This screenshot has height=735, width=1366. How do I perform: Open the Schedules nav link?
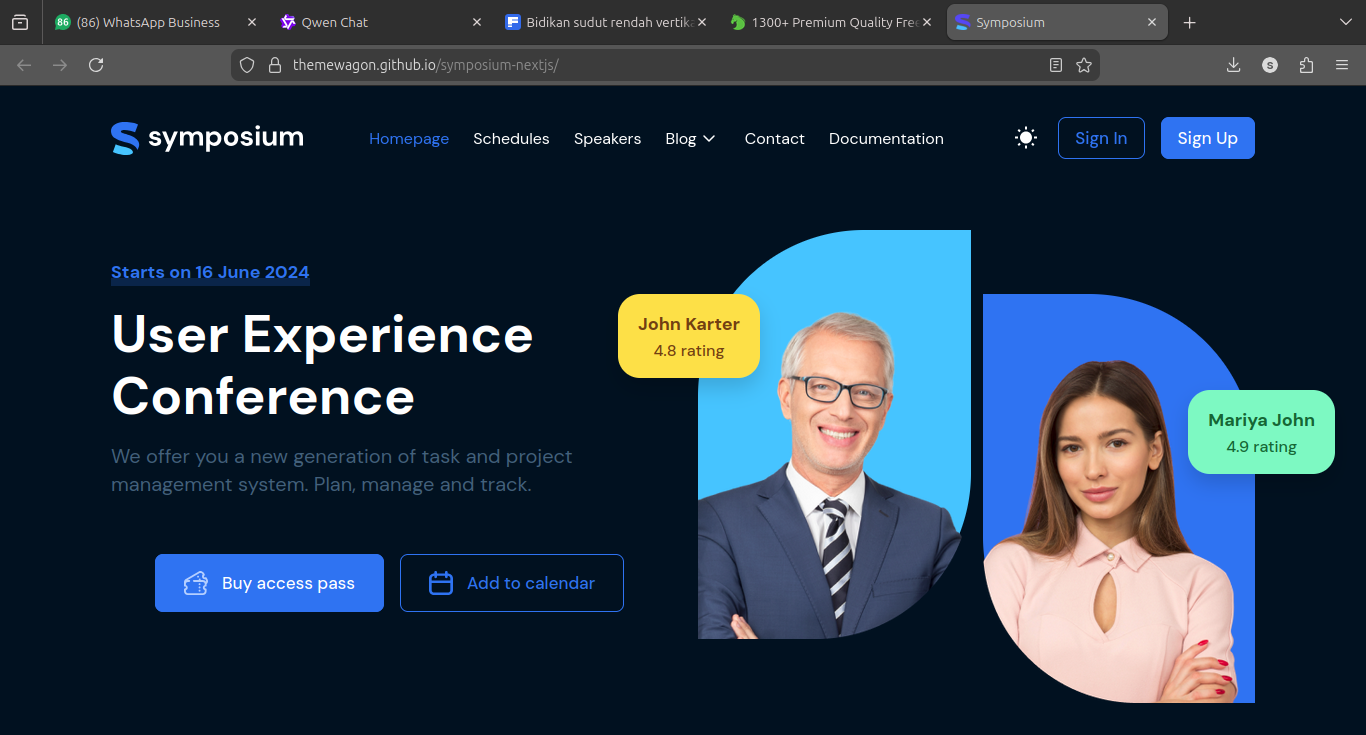click(511, 139)
